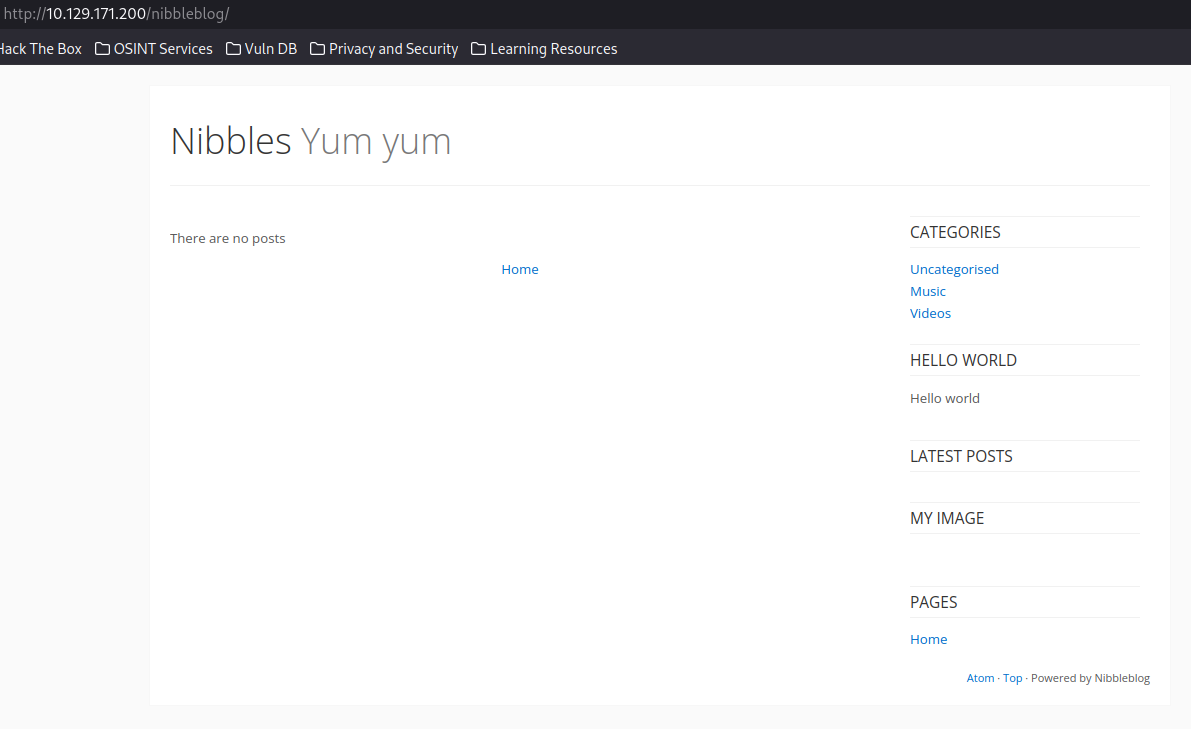
Task: Open the Uncategorised category
Action: [x=954, y=269]
